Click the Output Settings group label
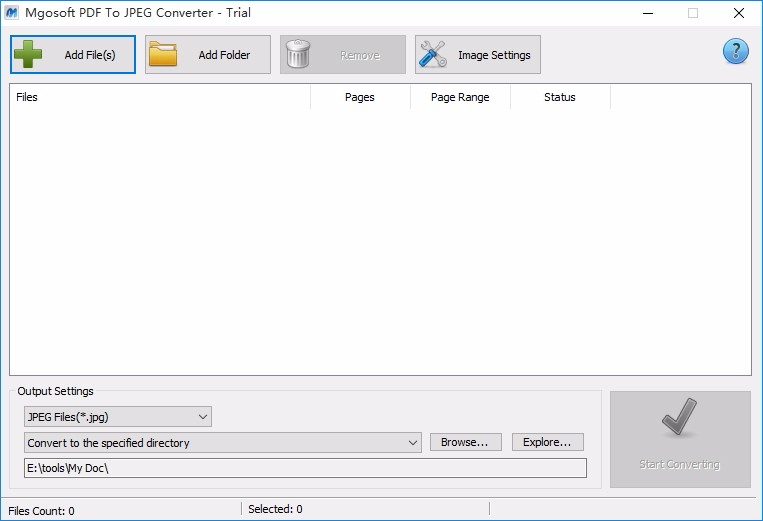The height and width of the screenshot is (521, 763). [55, 391]
